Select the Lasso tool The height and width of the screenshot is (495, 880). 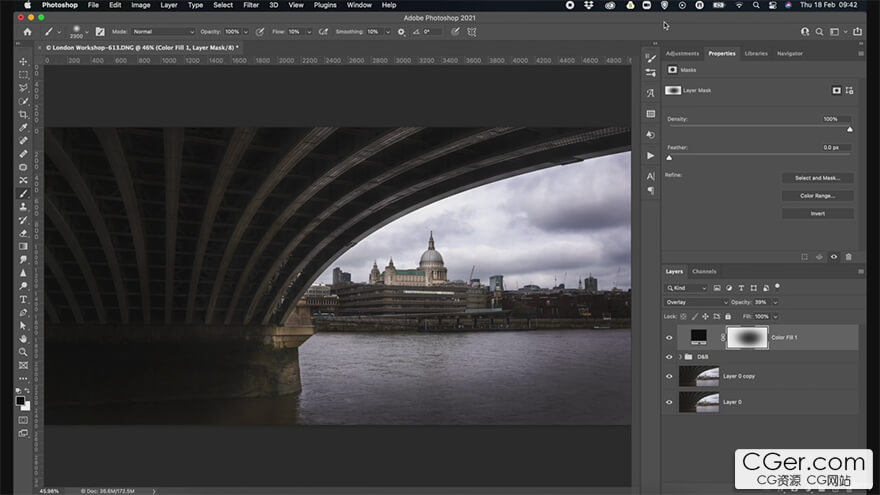(23, 88)
